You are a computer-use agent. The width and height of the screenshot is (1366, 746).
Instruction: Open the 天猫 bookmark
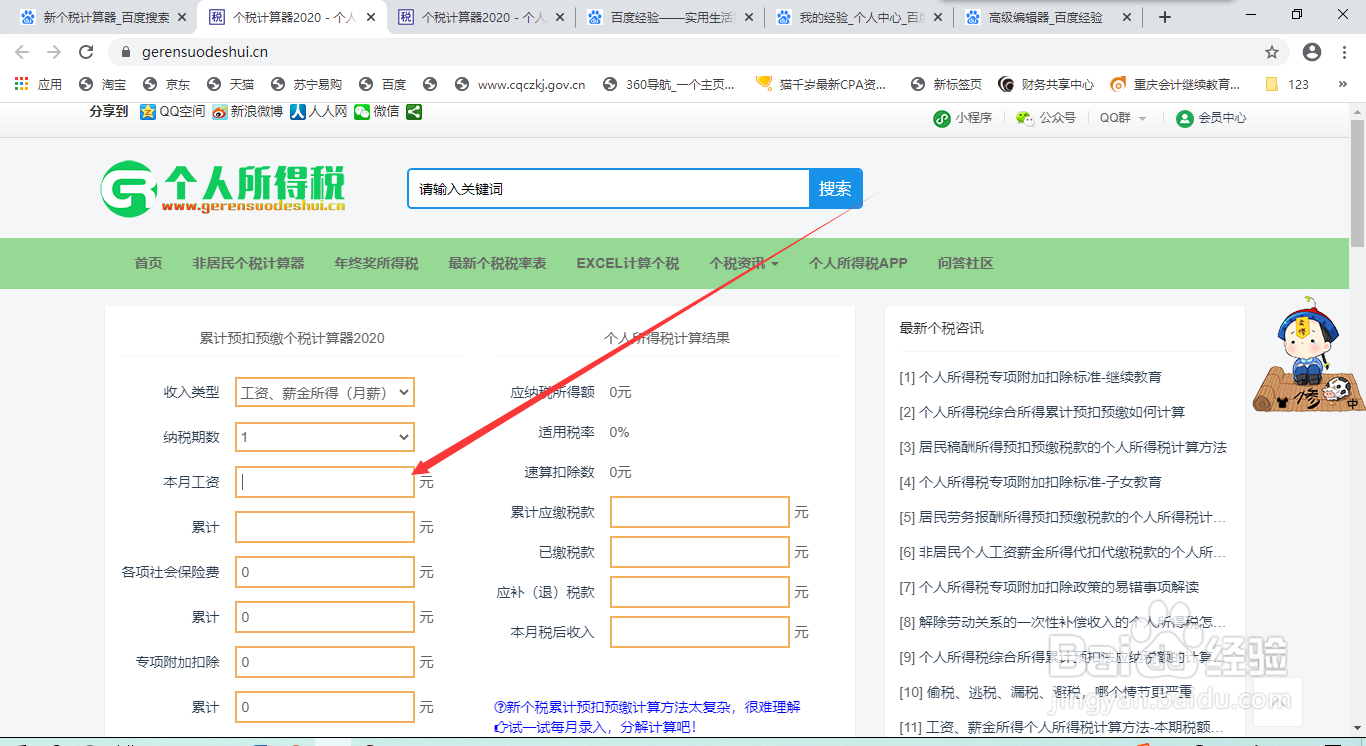(231, 84)
